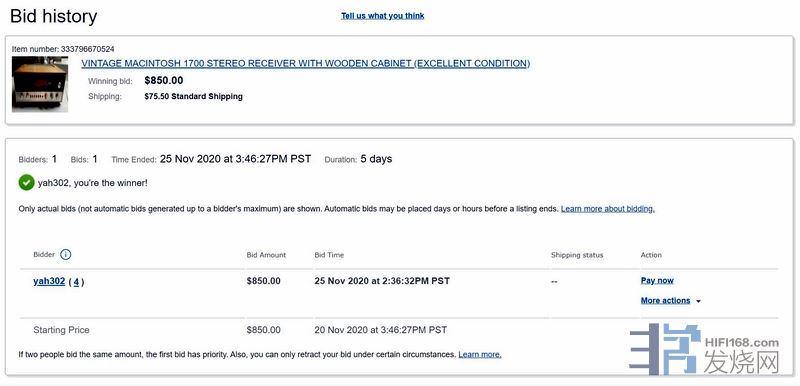The height and width of the screenshot is (386, 800).
Task: Open the More actions menu label
Action: coord(665,301)
